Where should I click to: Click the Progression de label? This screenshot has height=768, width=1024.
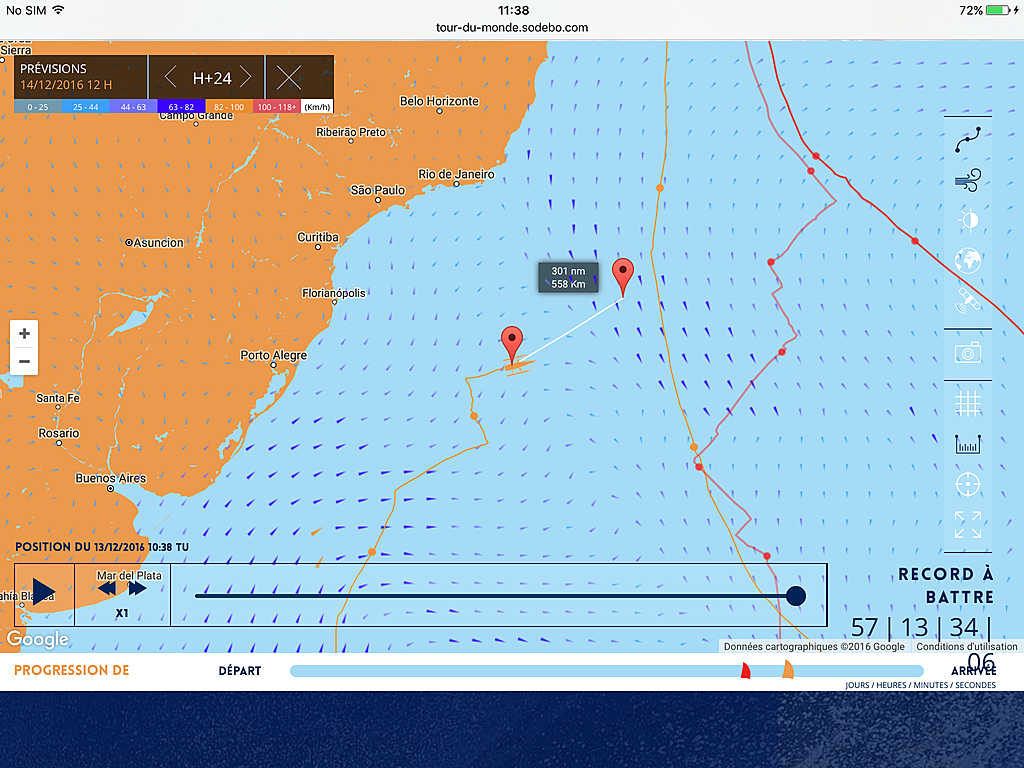(x=72, y=670)
